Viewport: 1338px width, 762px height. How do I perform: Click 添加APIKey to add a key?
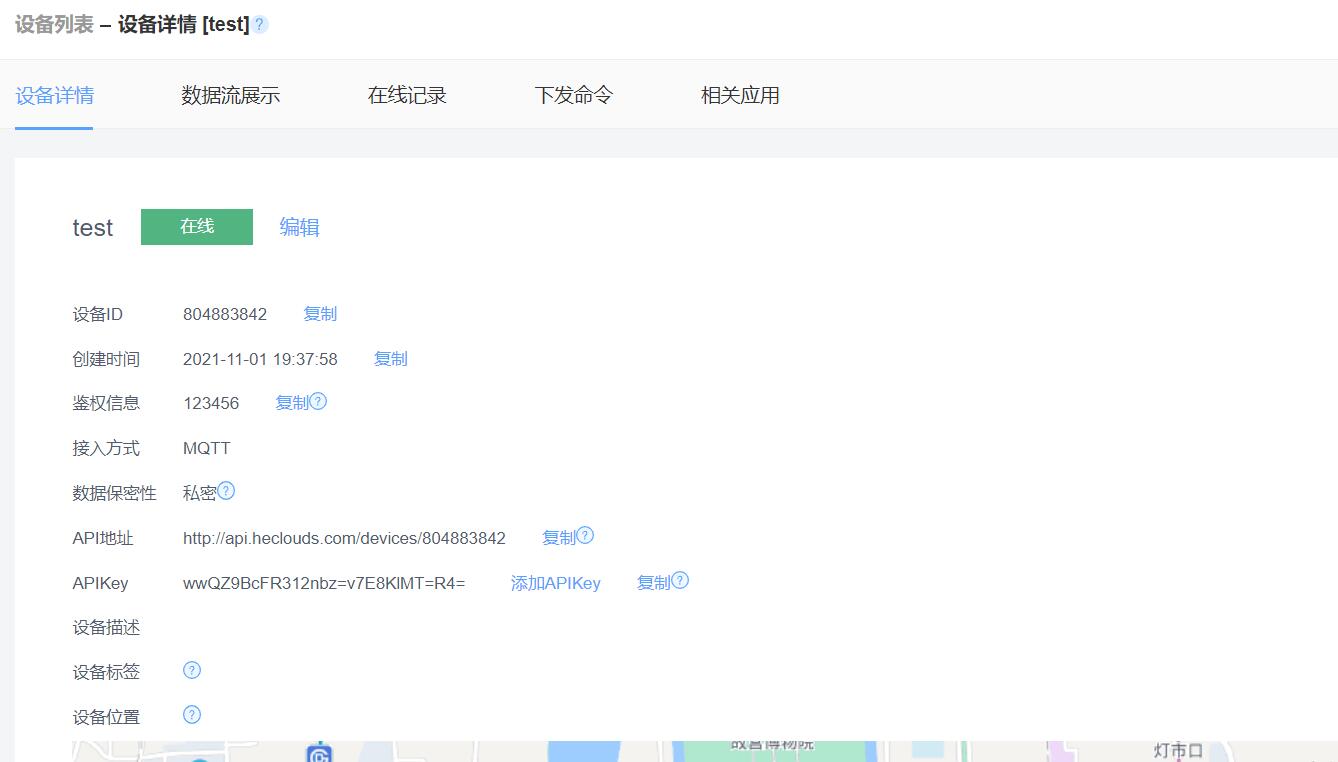point(555,583)
